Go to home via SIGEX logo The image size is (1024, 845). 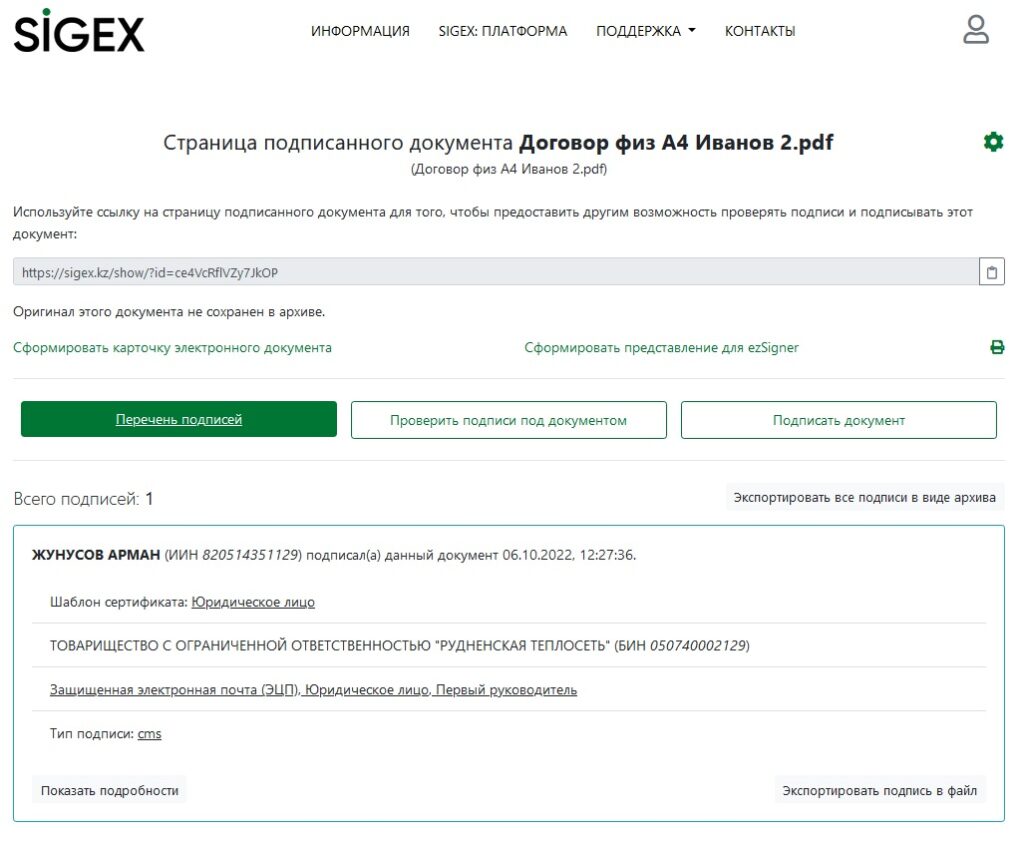(78, 31)
